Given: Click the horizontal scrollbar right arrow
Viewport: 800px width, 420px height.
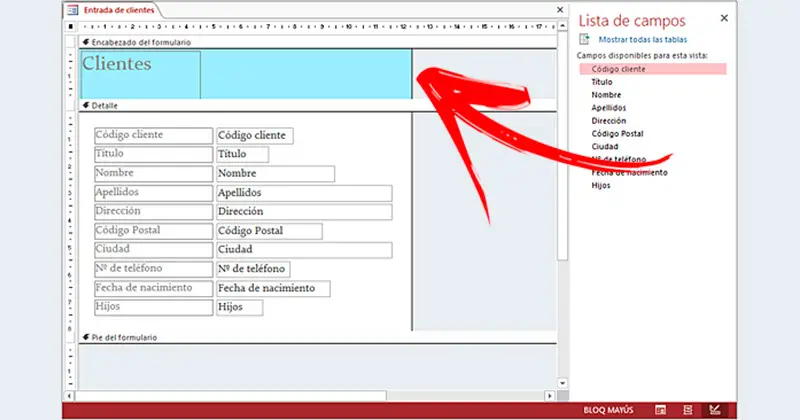Looking at the screenshot, I should (549, 396).
